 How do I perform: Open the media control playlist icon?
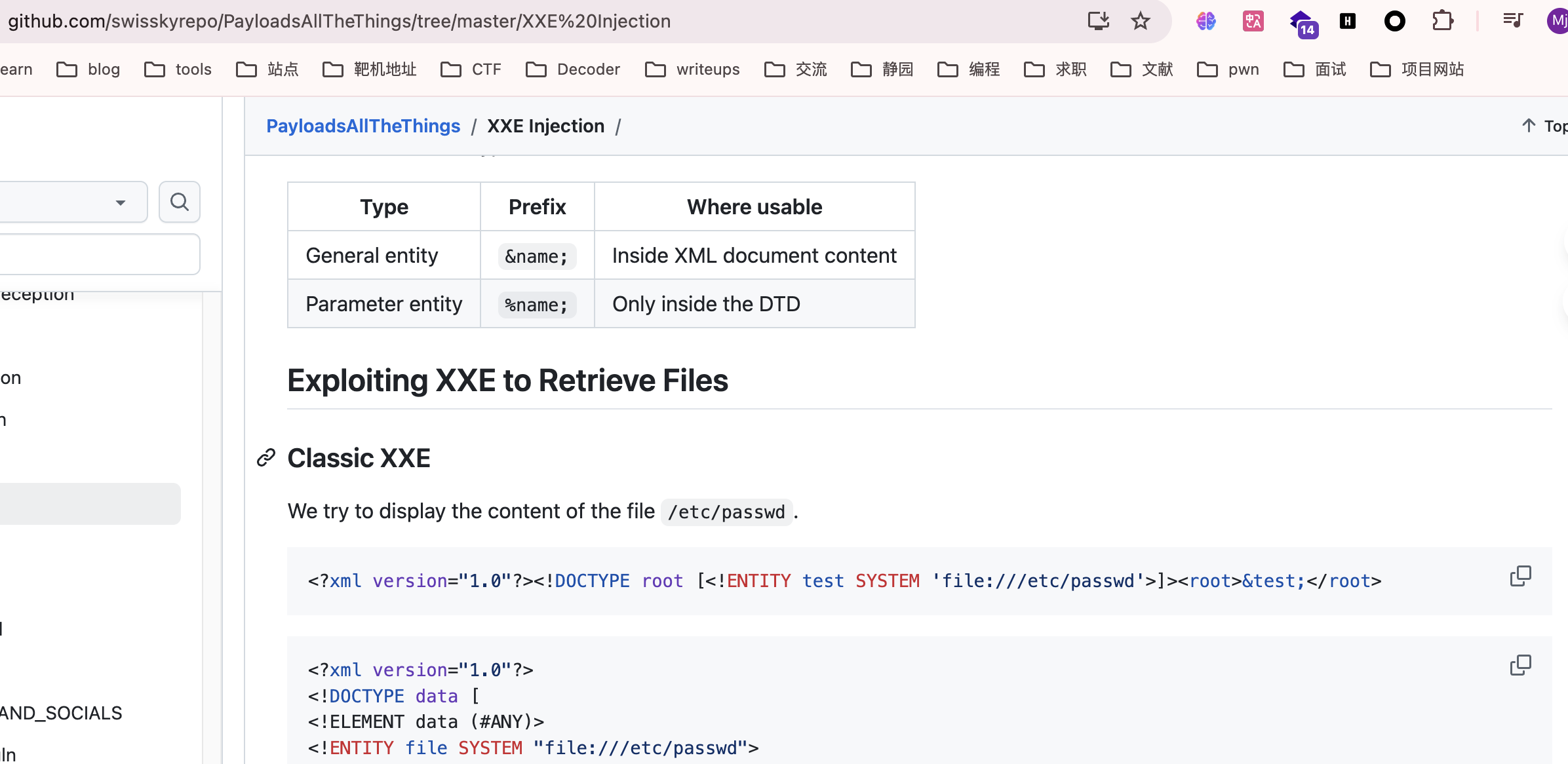click(1513, 21)
